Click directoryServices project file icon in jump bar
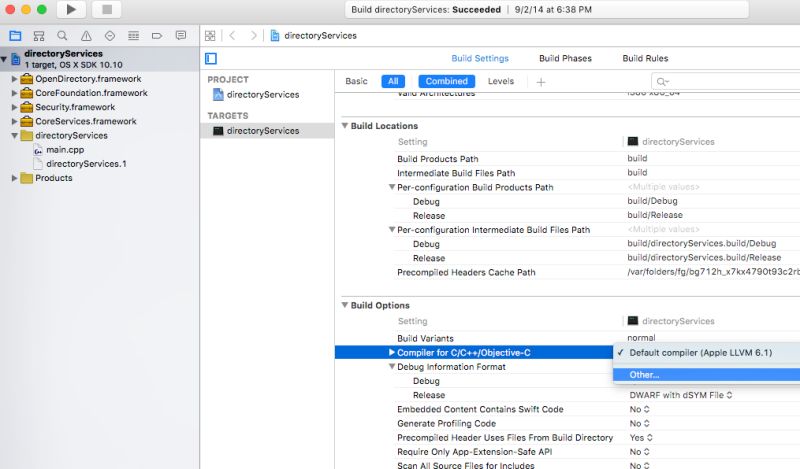800x469 pixels. point(275,36)
